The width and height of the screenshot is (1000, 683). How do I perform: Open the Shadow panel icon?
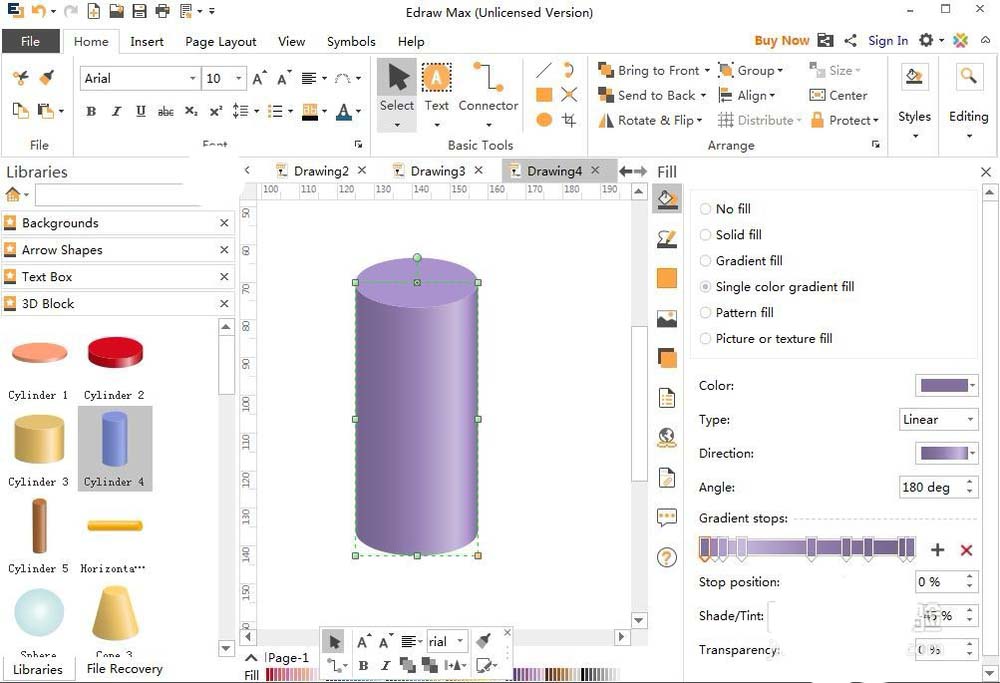667,278
